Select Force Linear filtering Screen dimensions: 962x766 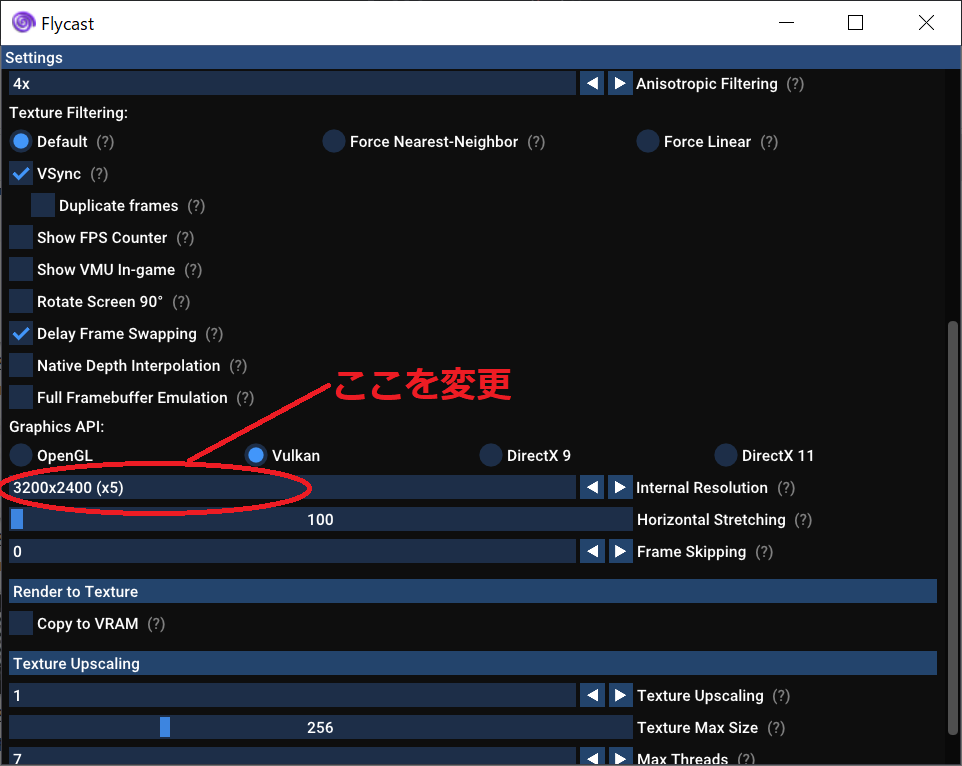pos(648,142)
